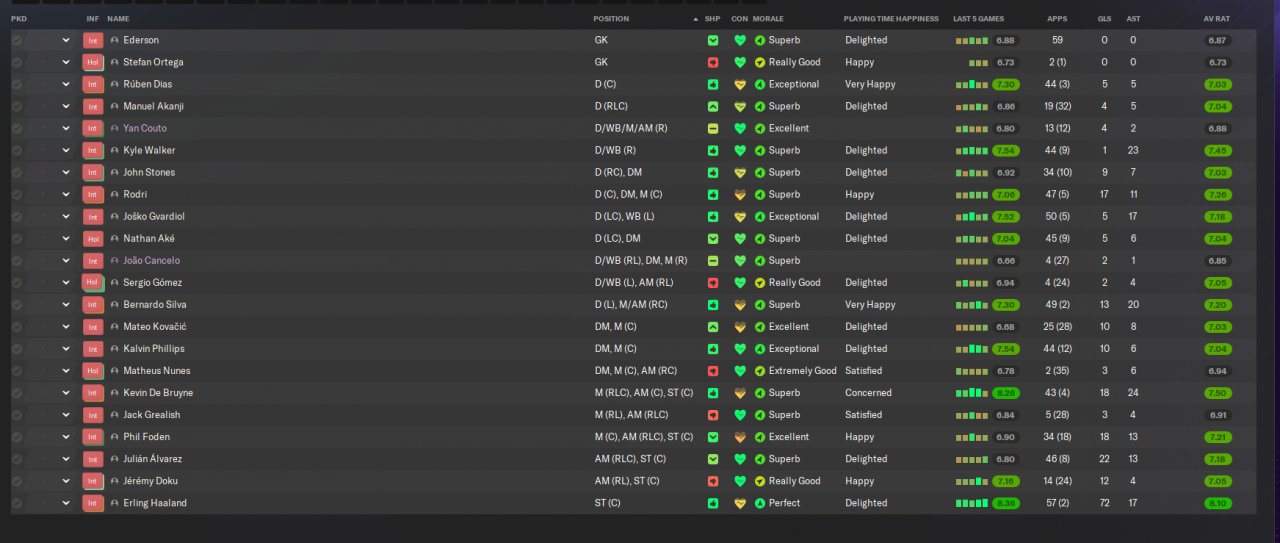Sort by the AV RAT column header
This screenshot has width=1280, height=543.
(1217, 19)
